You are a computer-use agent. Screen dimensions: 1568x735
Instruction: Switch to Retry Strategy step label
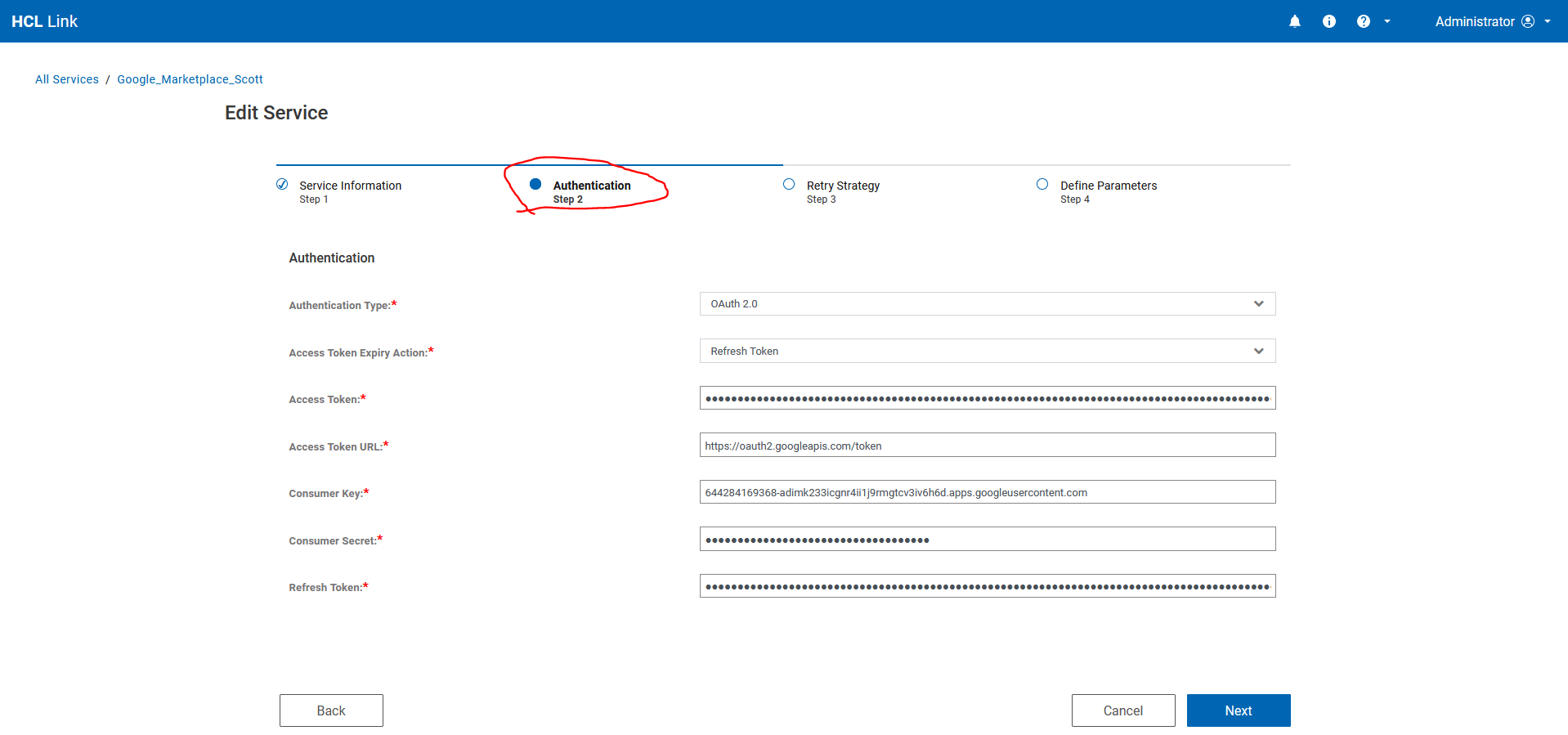(x=843, y=186)
